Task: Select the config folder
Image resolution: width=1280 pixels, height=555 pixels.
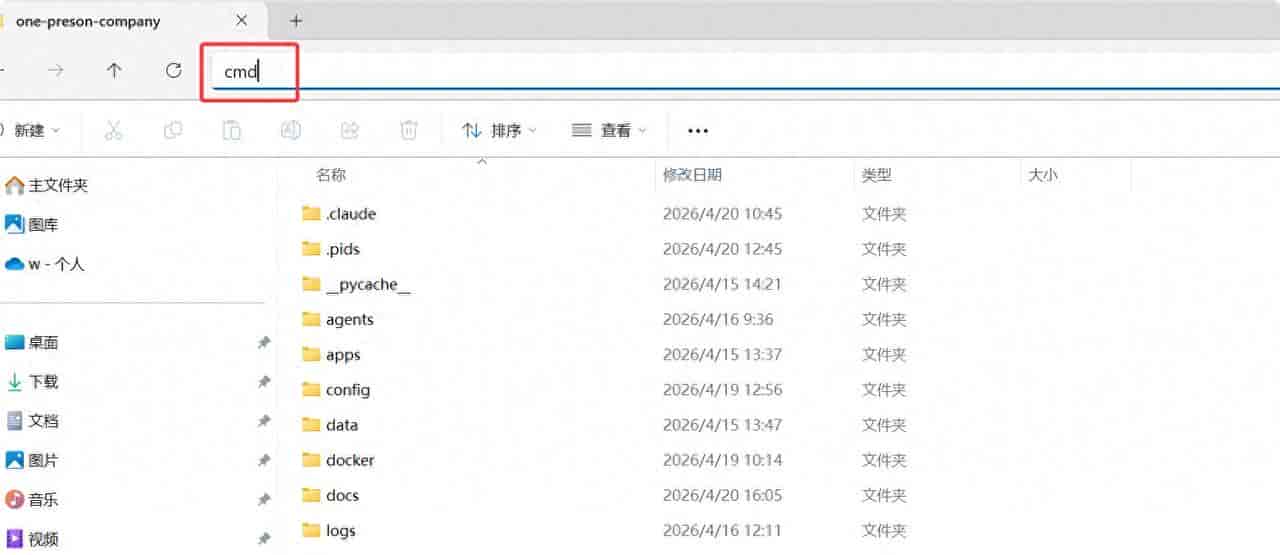Action: pyautogui.click(x=348, y=390)
